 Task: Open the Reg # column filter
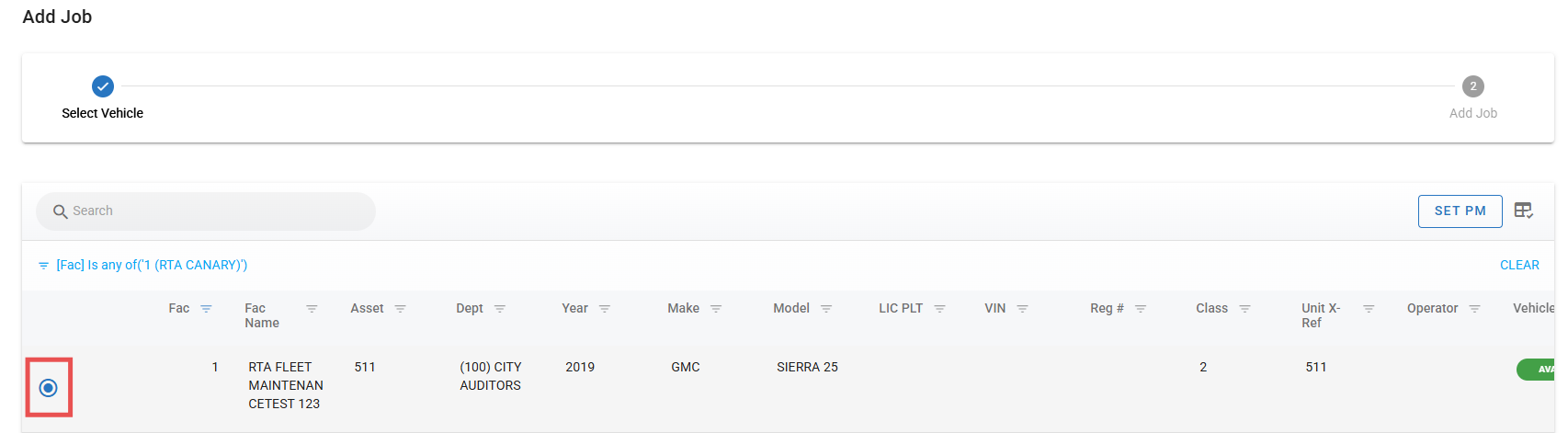click(1141, 309)
